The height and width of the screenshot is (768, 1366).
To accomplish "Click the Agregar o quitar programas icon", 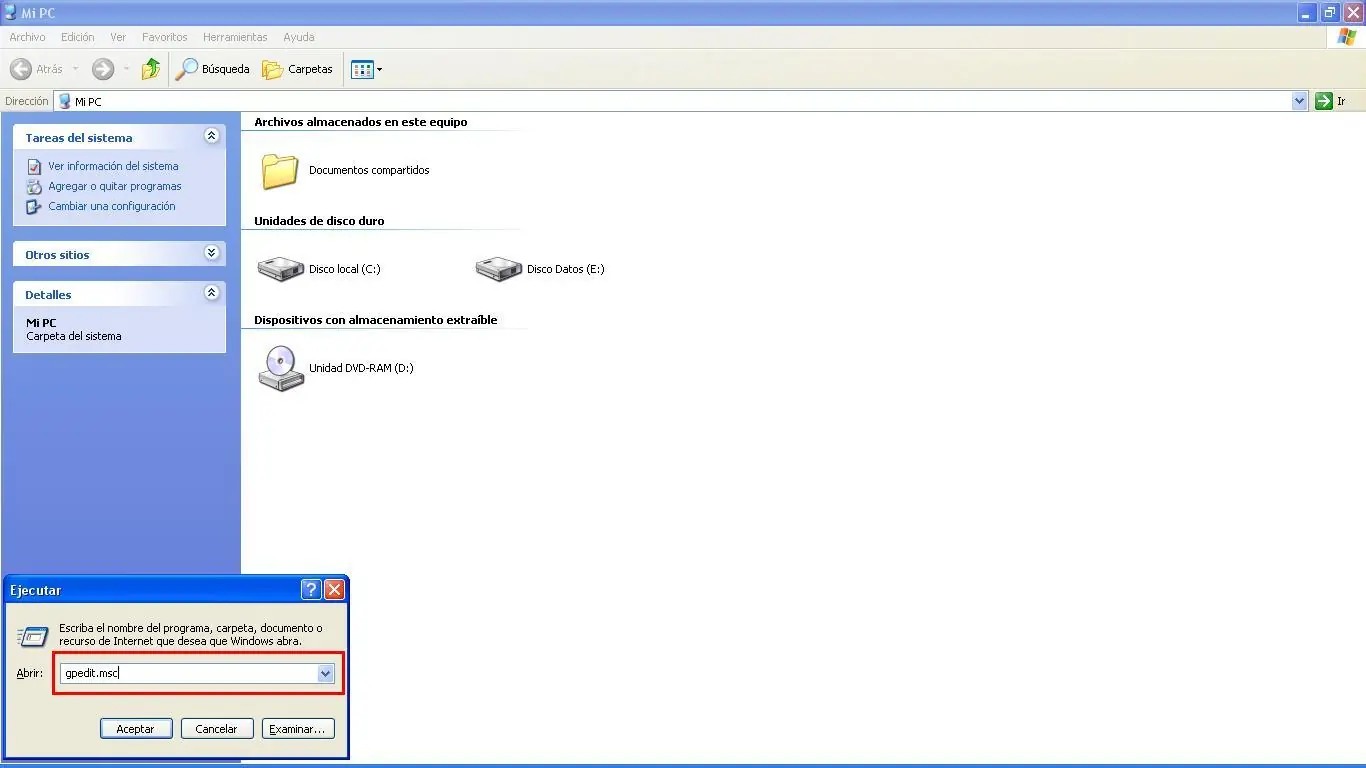I will (34, 187).
